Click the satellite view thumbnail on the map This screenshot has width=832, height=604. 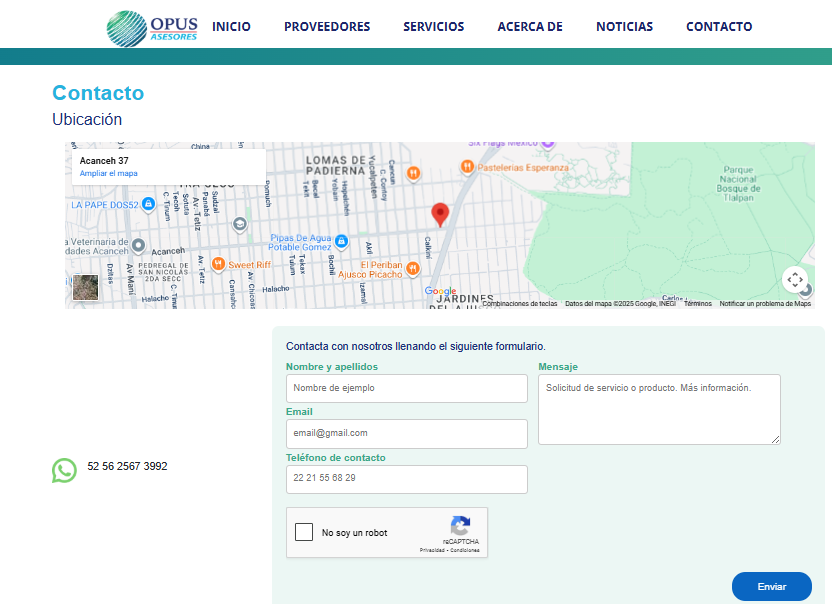[x=85, y=287]
